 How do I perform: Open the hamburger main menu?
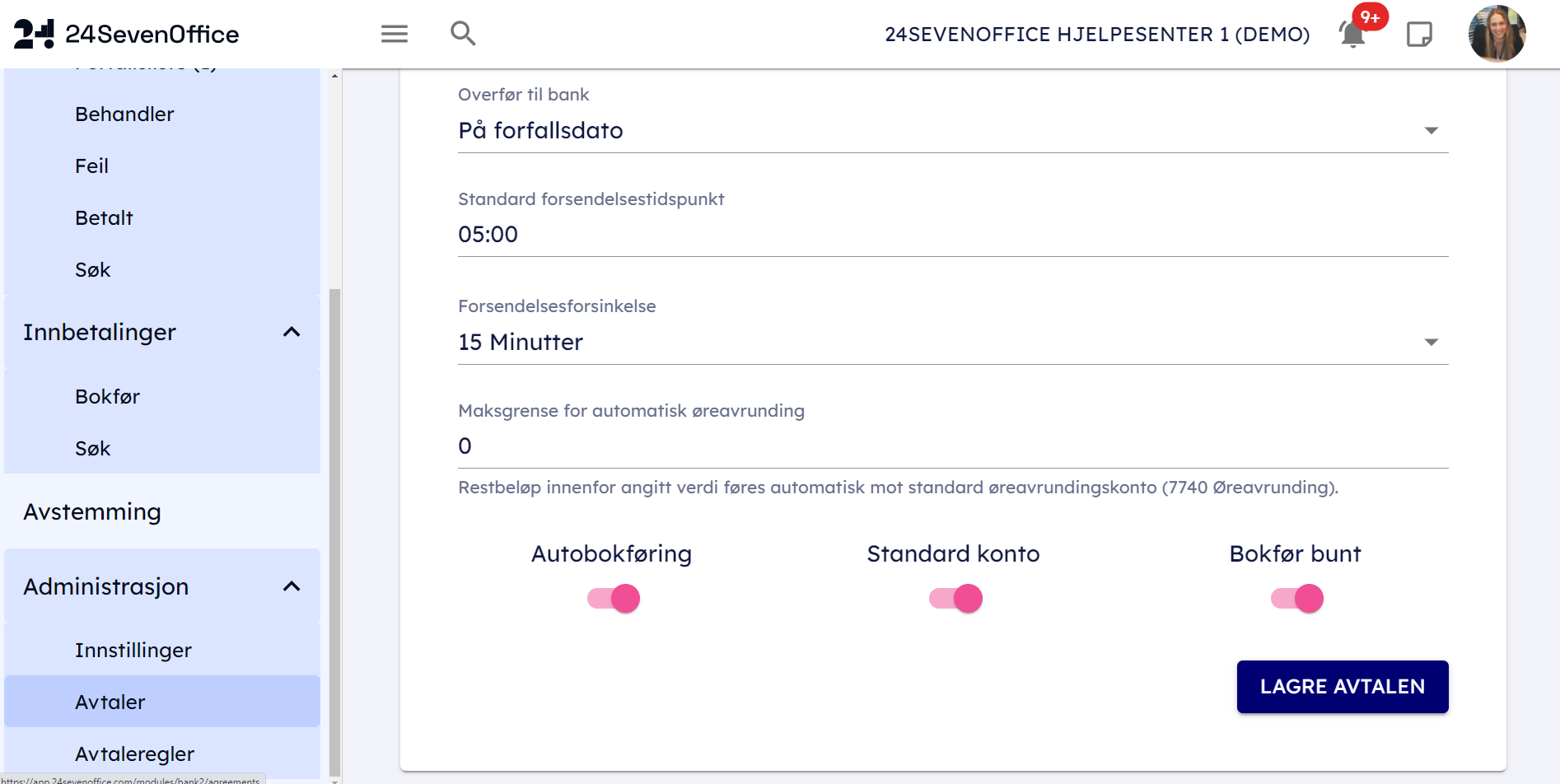click(395, 34)
